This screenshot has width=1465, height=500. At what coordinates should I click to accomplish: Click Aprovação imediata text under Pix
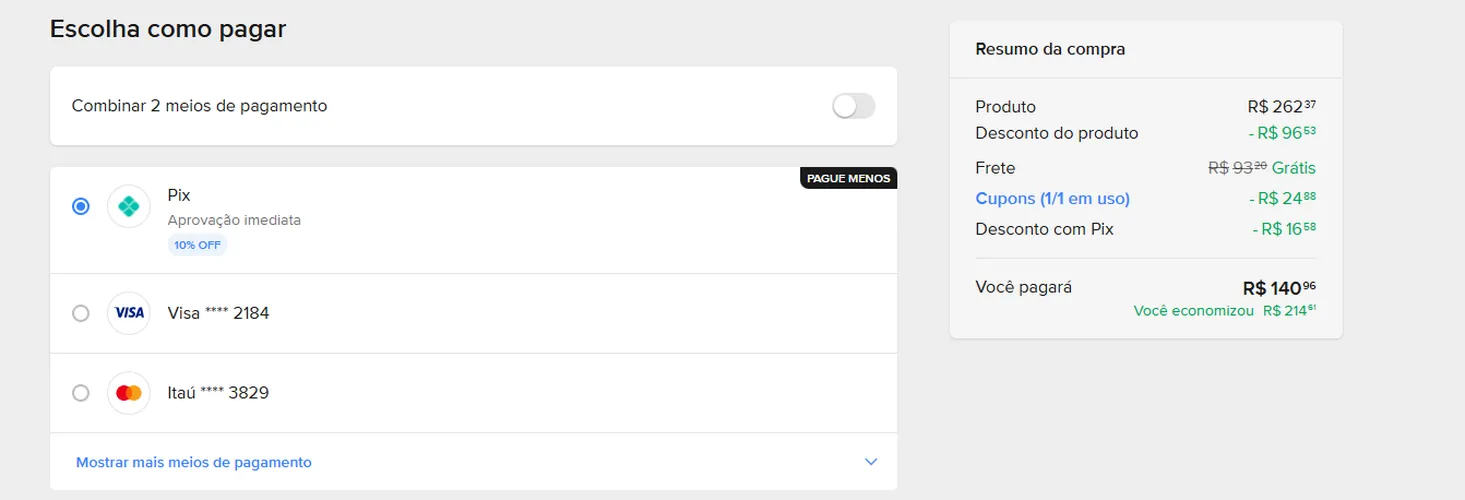click(x=234, y=220)
